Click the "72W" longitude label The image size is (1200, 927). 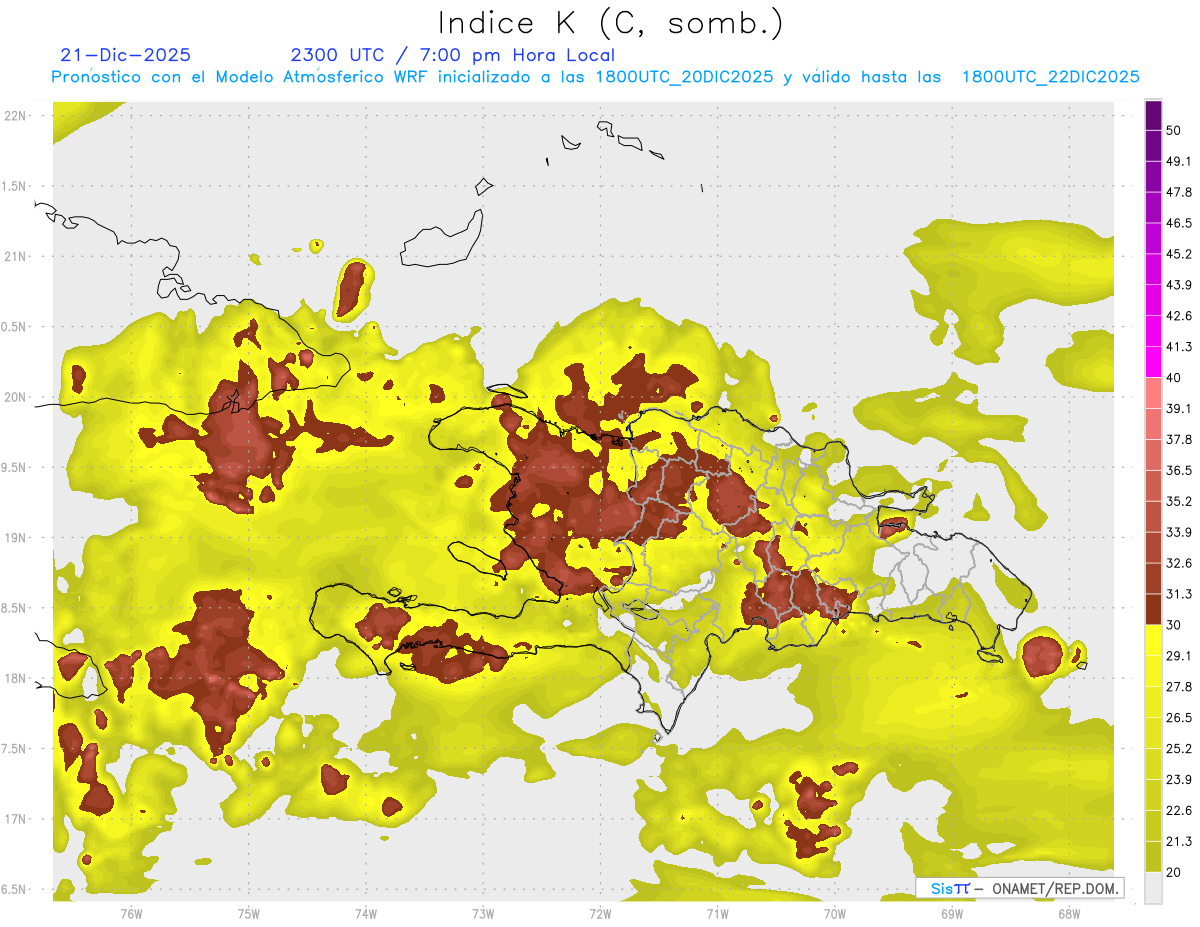pyautogui.click(x=600, y=913)
